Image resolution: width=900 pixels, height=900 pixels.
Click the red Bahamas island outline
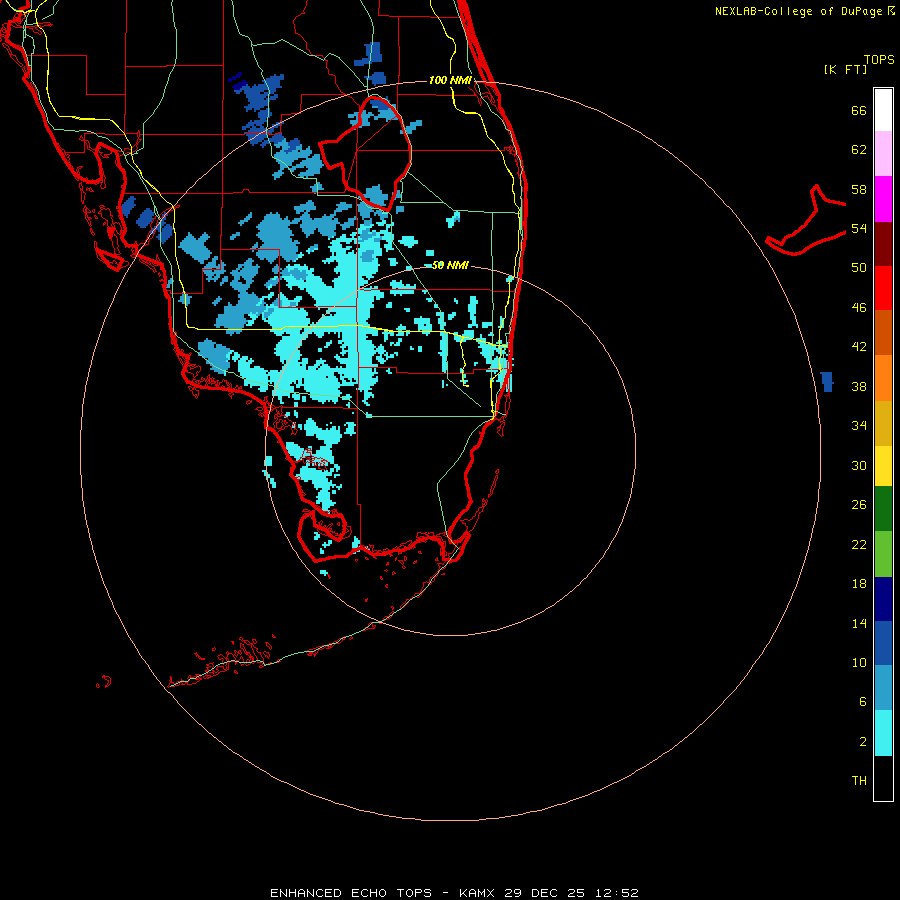(x=805, y=220)
